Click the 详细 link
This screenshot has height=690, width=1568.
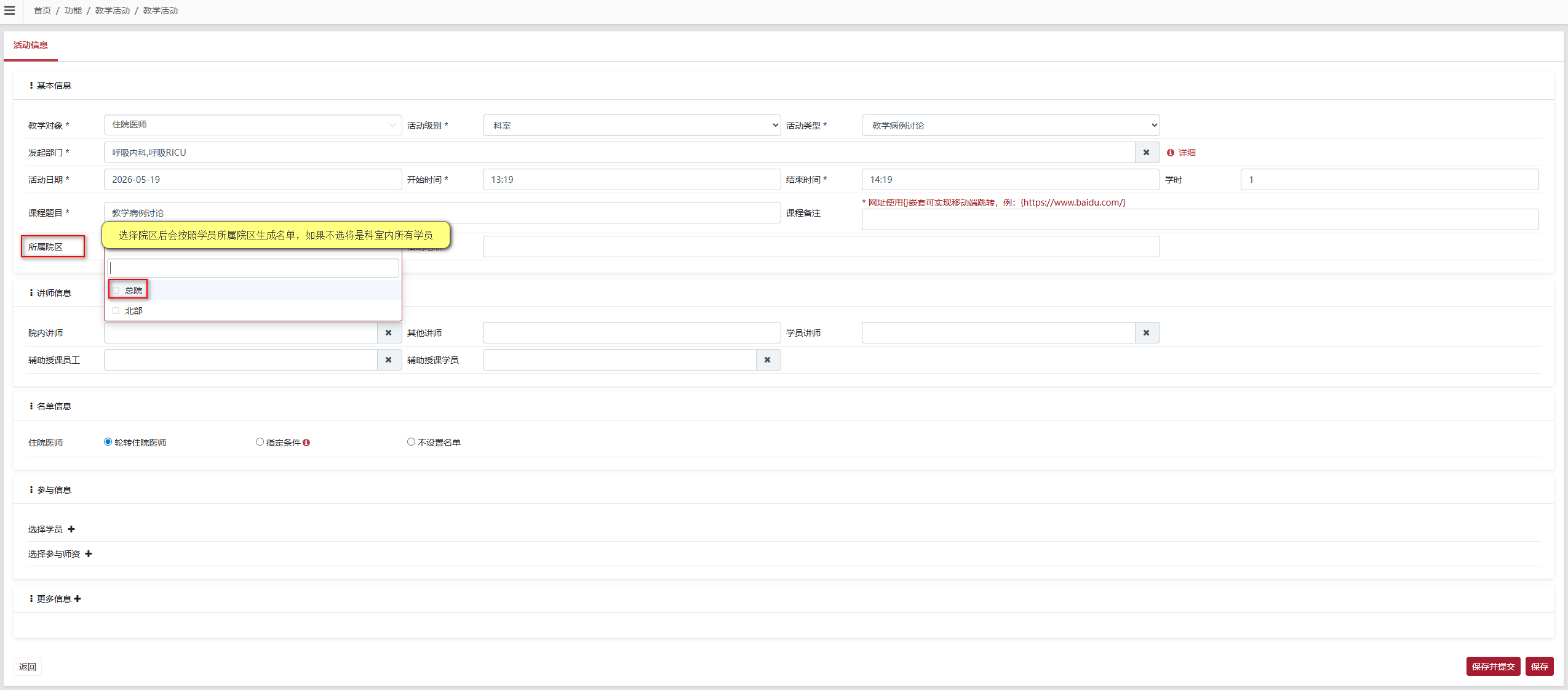[1187, 153]
